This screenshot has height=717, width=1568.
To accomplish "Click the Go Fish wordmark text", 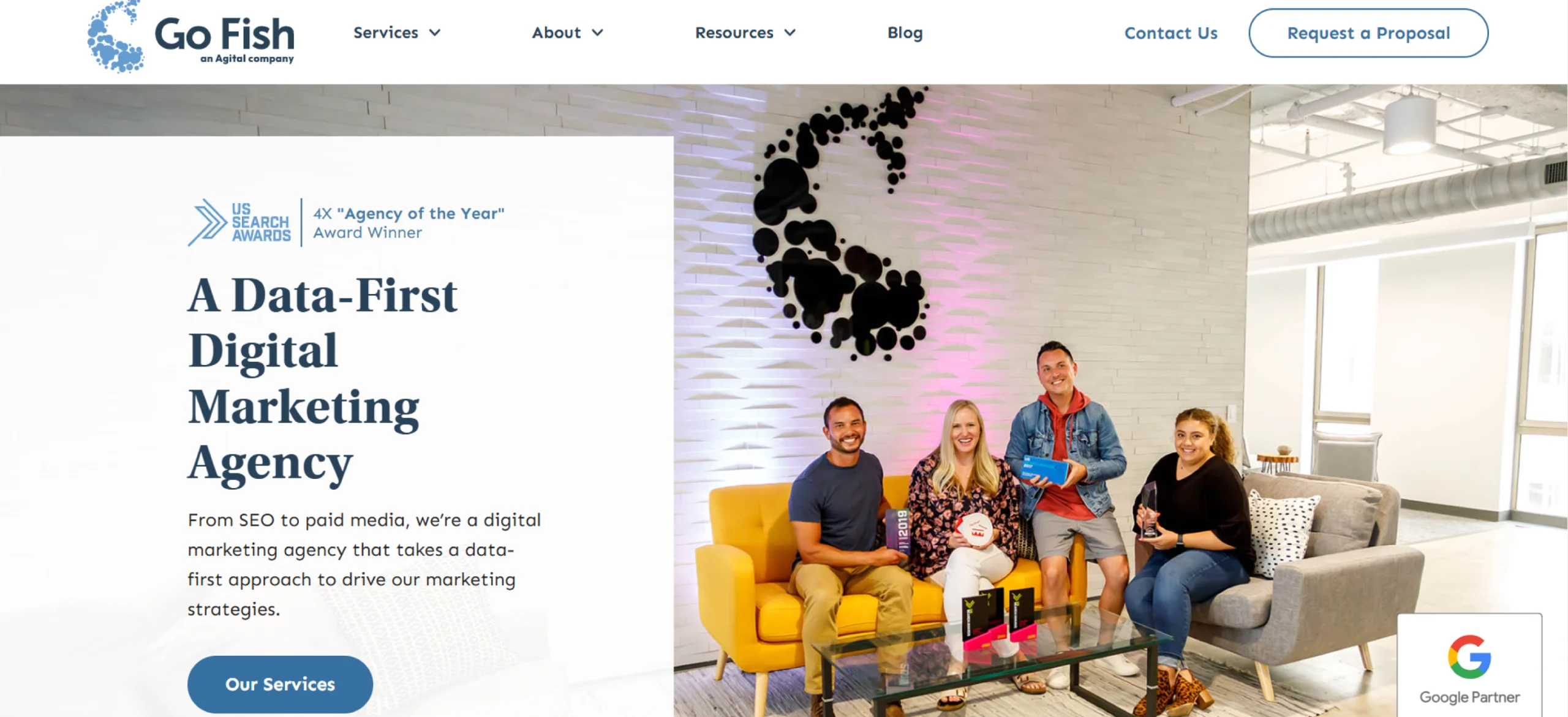I will [224, 34].
